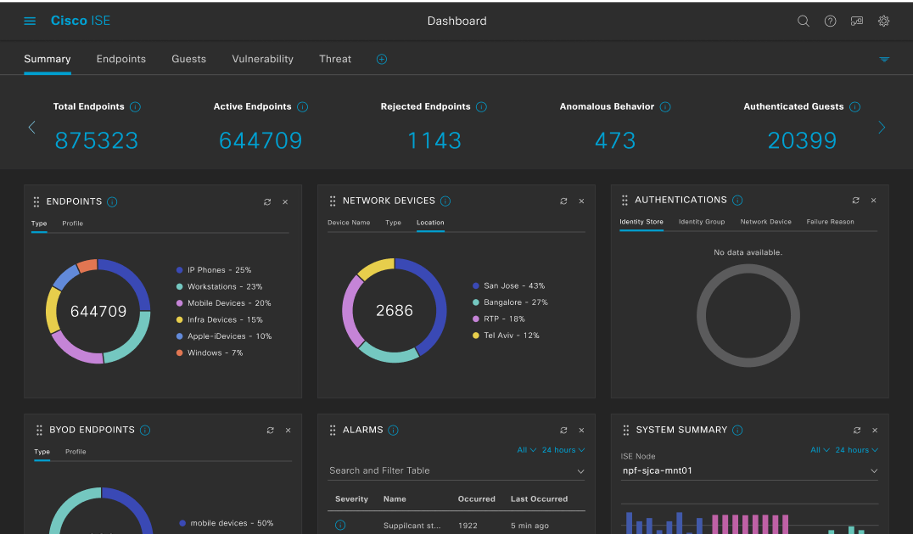Image resolution: width=914 pixels, height=534 pixels.
Task: Open the settings gear icon
Action: [884, 21]
